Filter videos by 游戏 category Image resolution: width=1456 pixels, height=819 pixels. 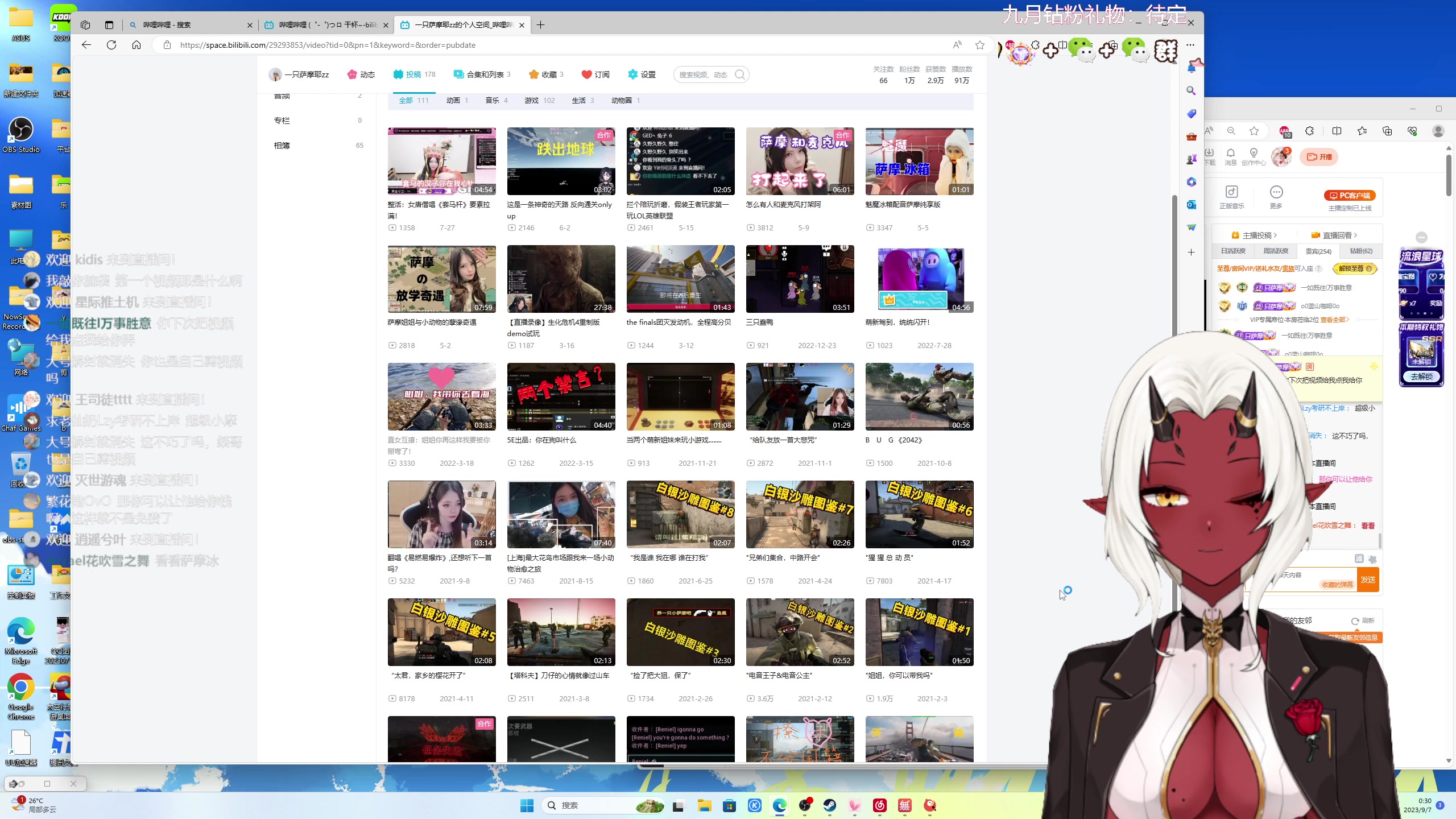(540, 101)
